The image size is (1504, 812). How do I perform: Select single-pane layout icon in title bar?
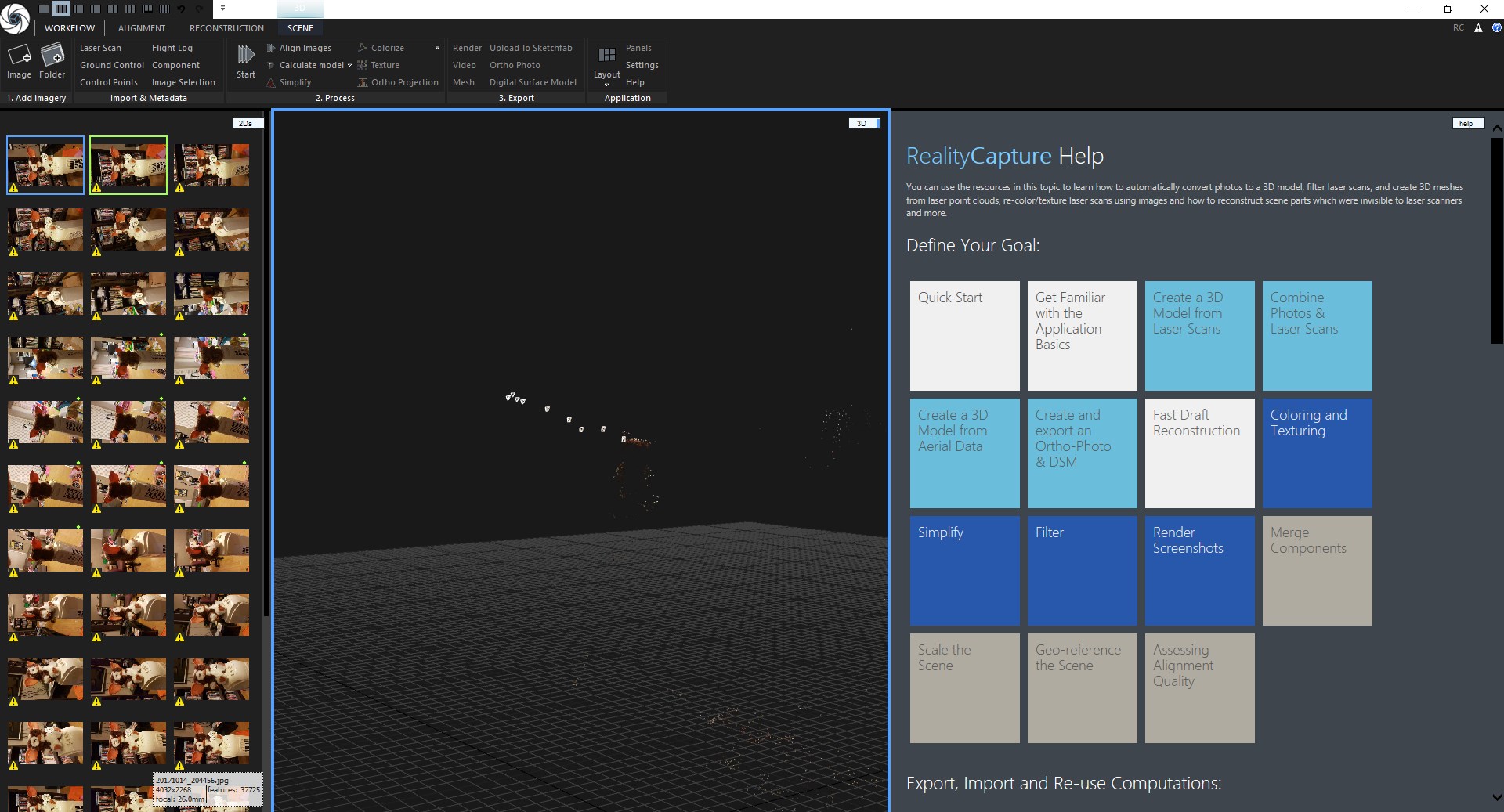point(44,9)
